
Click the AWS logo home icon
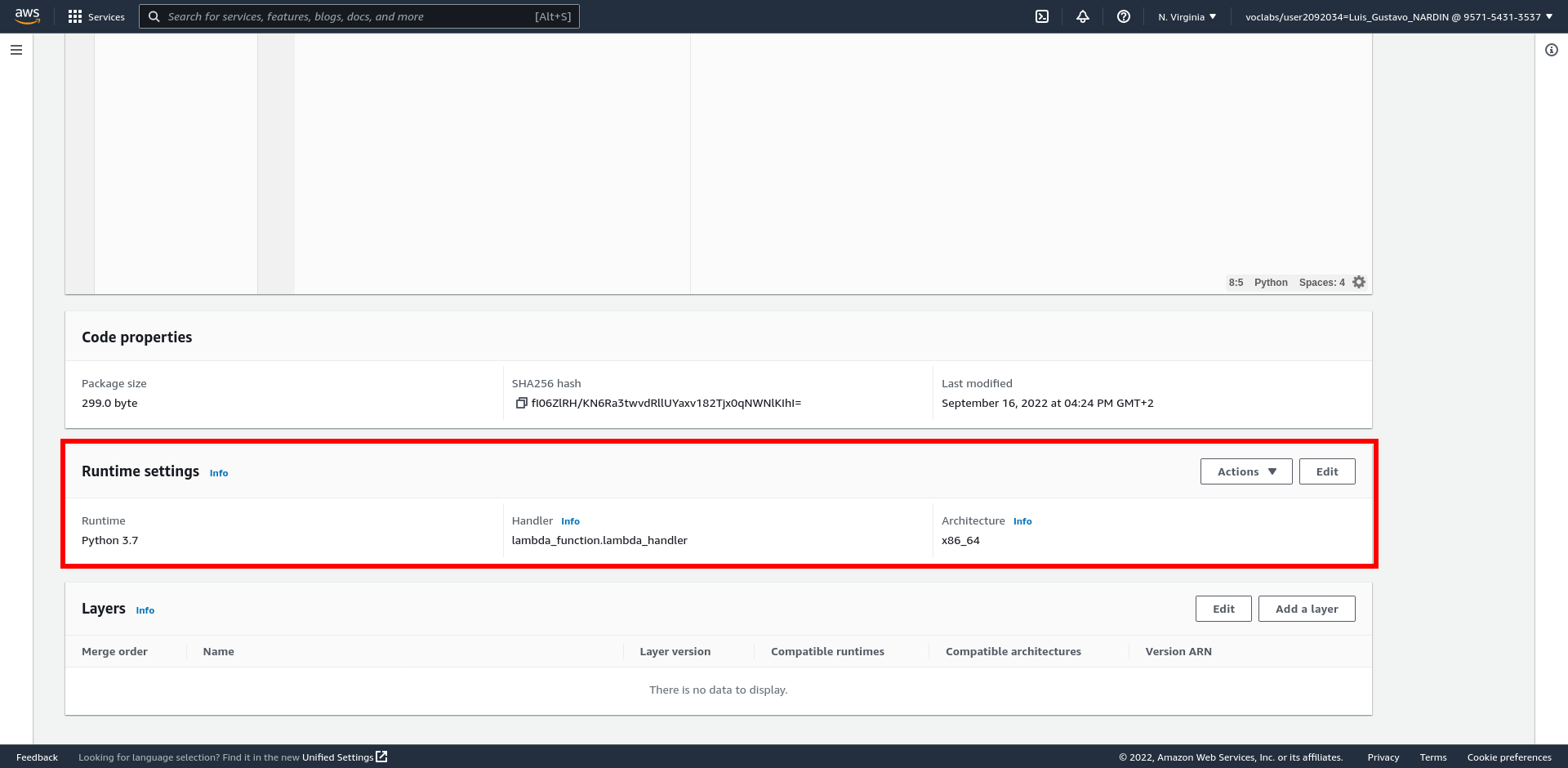pyautogui.click(x=27, y=16)
